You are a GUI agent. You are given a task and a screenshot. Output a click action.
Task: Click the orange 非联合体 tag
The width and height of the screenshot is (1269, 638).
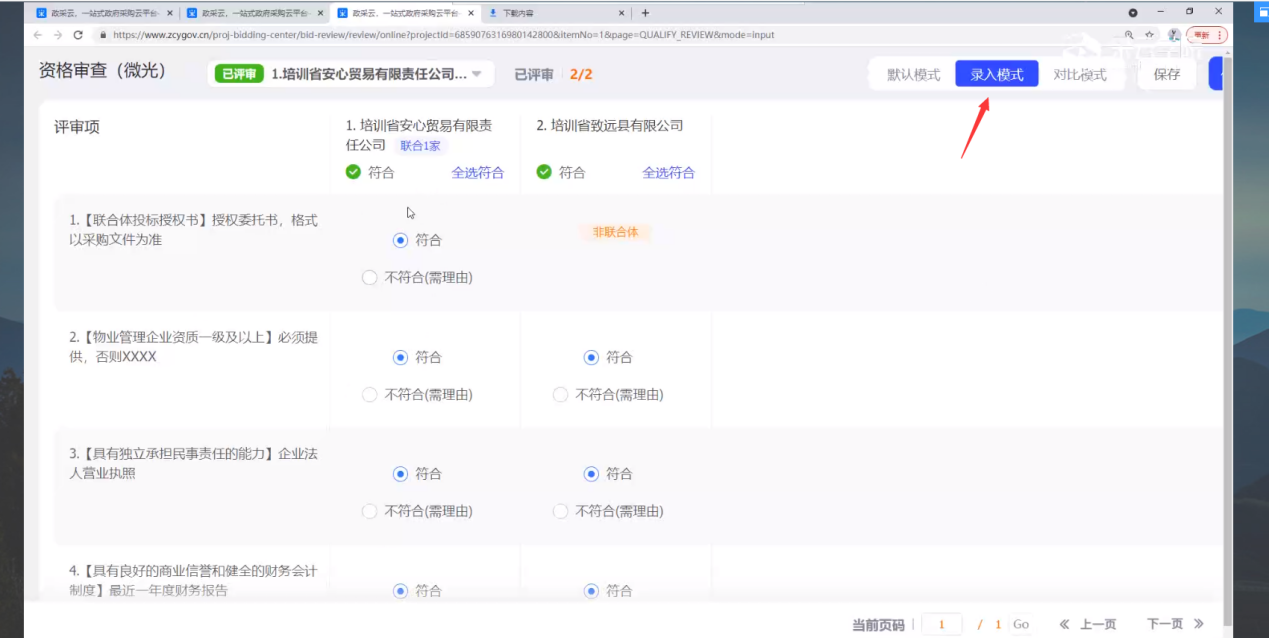click(x=615, y=232)
